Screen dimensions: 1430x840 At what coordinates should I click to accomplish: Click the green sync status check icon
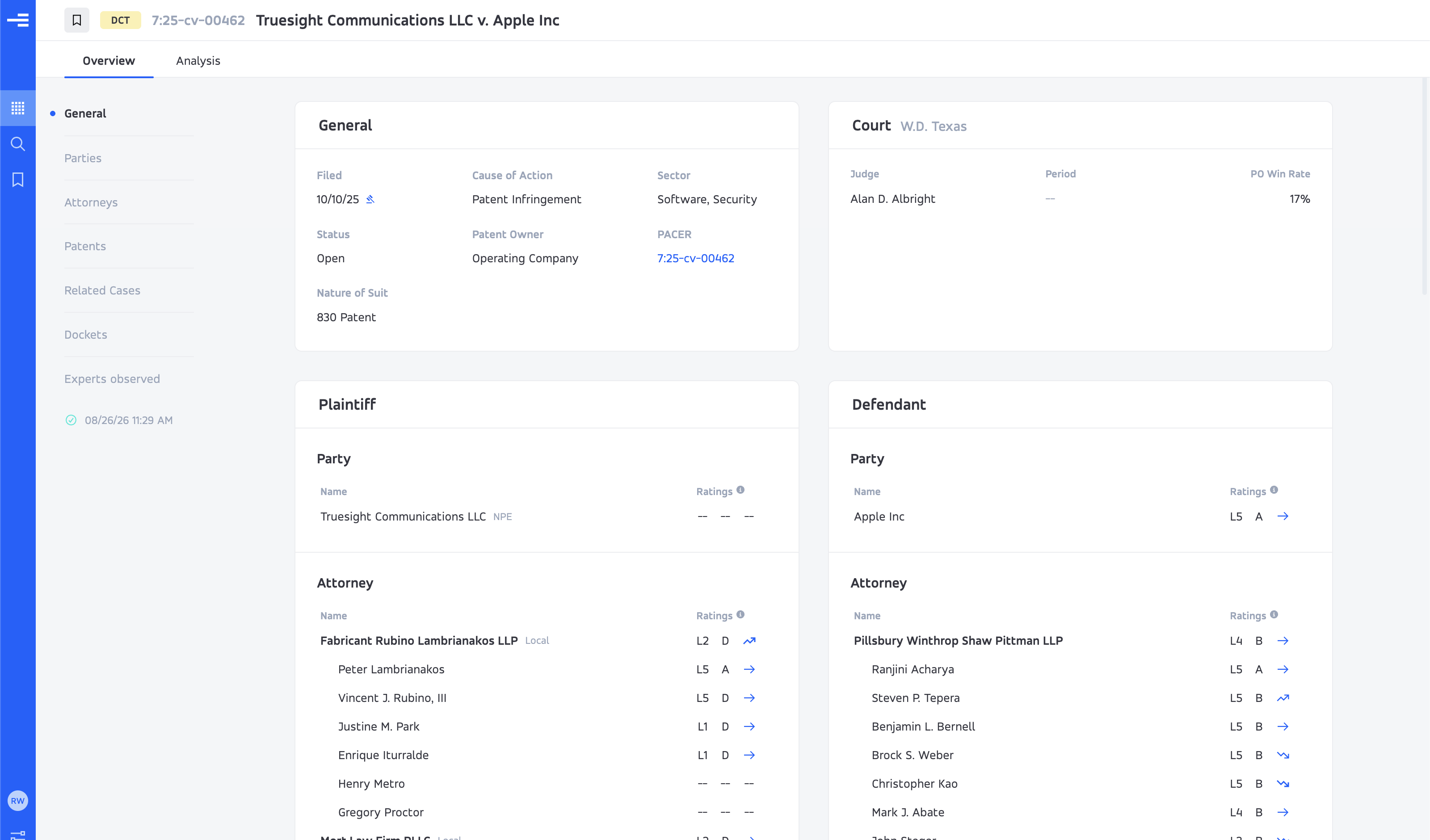click(x=71, y=420)
